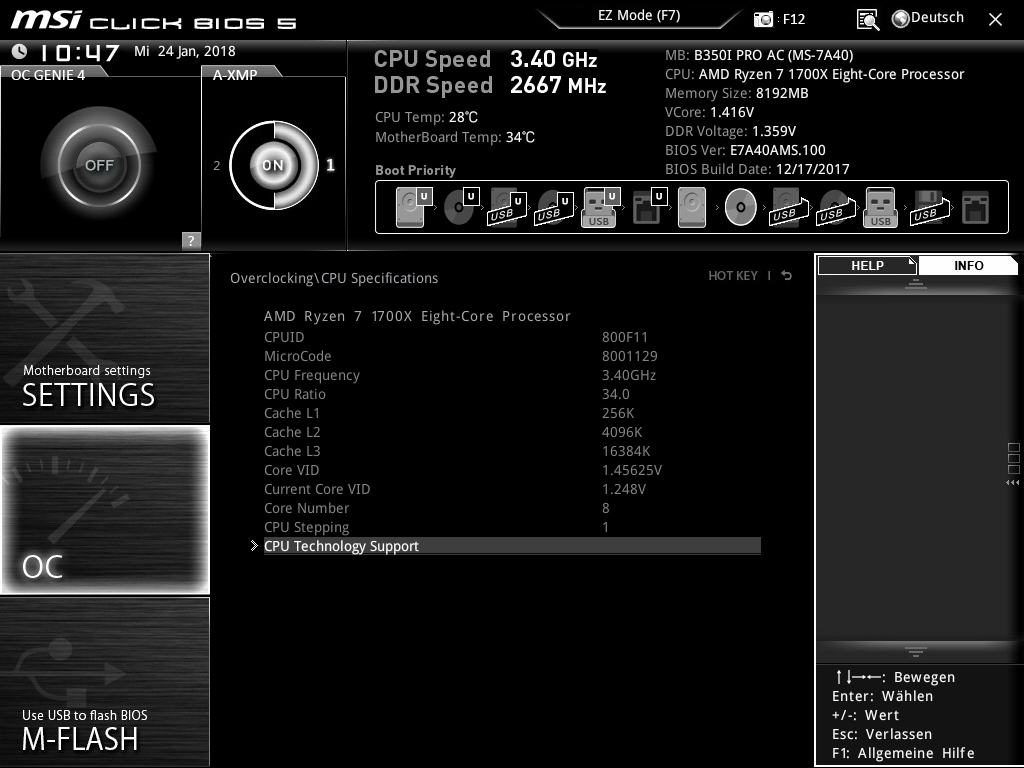Switch to the INFO tab
This screenshot has height=768, width=1024.
click(968, 265)
